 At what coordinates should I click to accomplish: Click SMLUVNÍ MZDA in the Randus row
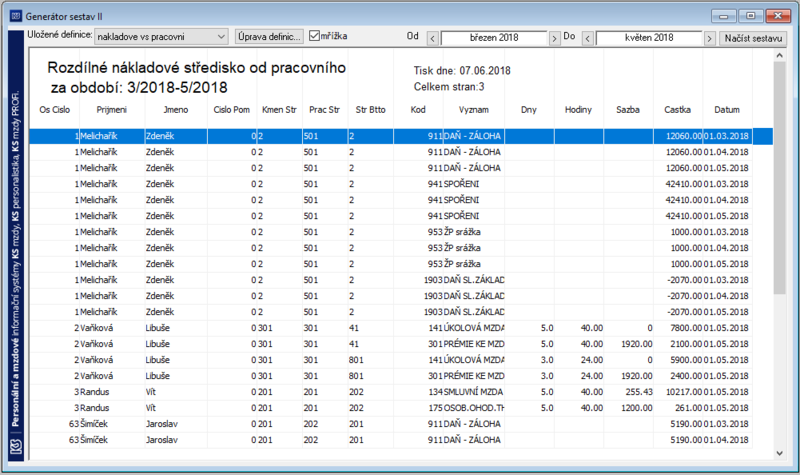(473, 392)
